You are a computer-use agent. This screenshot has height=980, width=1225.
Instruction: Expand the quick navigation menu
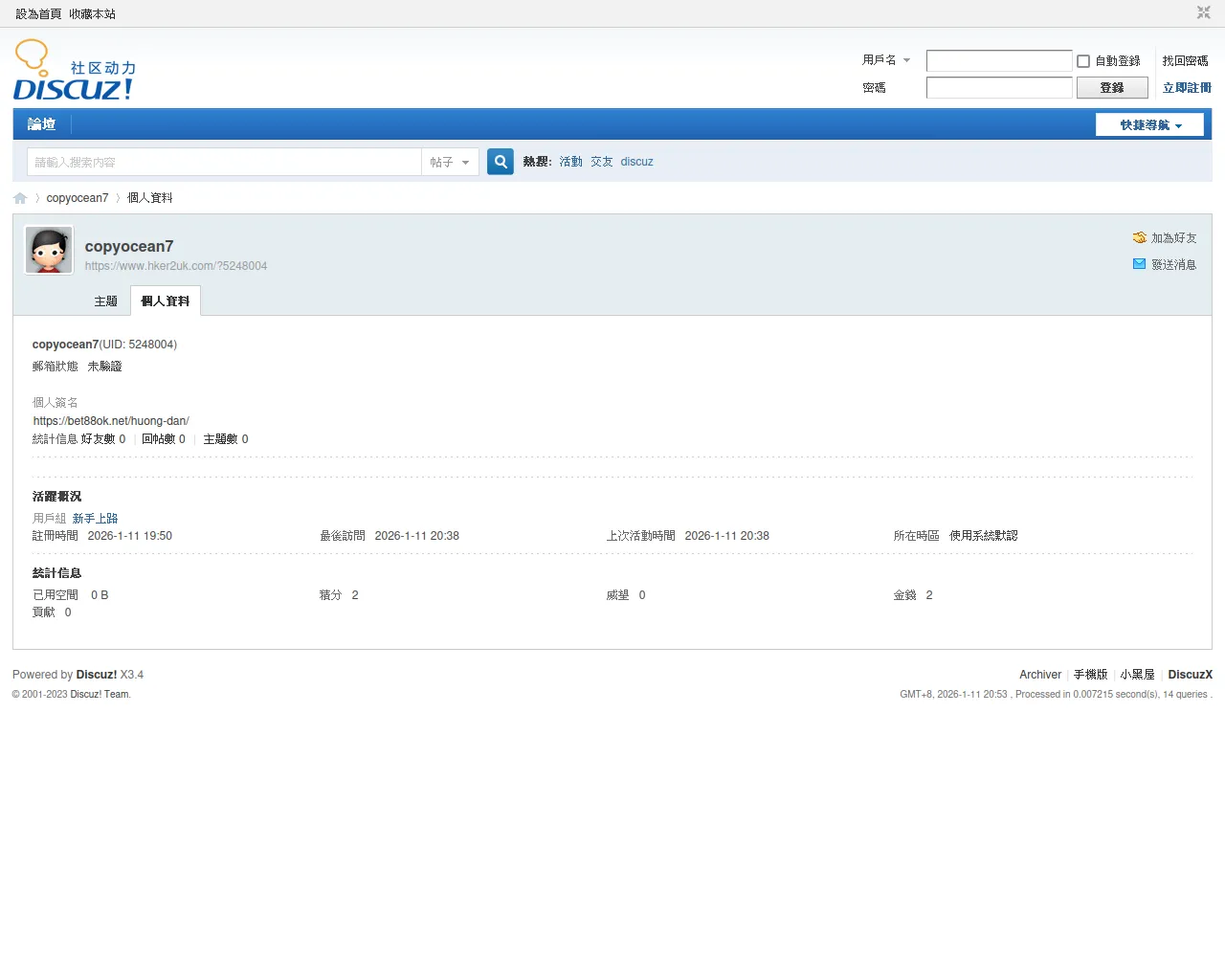(x=1149, y=125)
